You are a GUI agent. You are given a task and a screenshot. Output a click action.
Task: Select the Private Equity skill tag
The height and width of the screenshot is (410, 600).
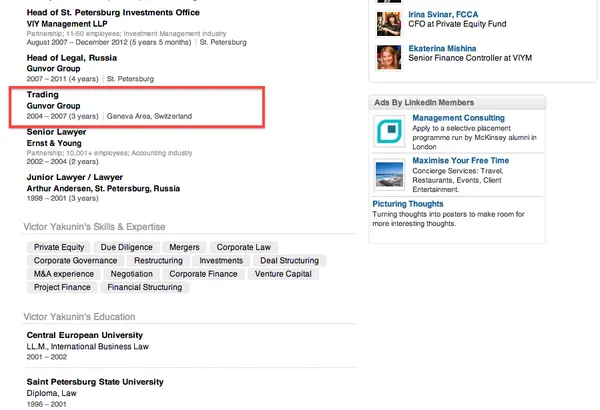(59, 247)
